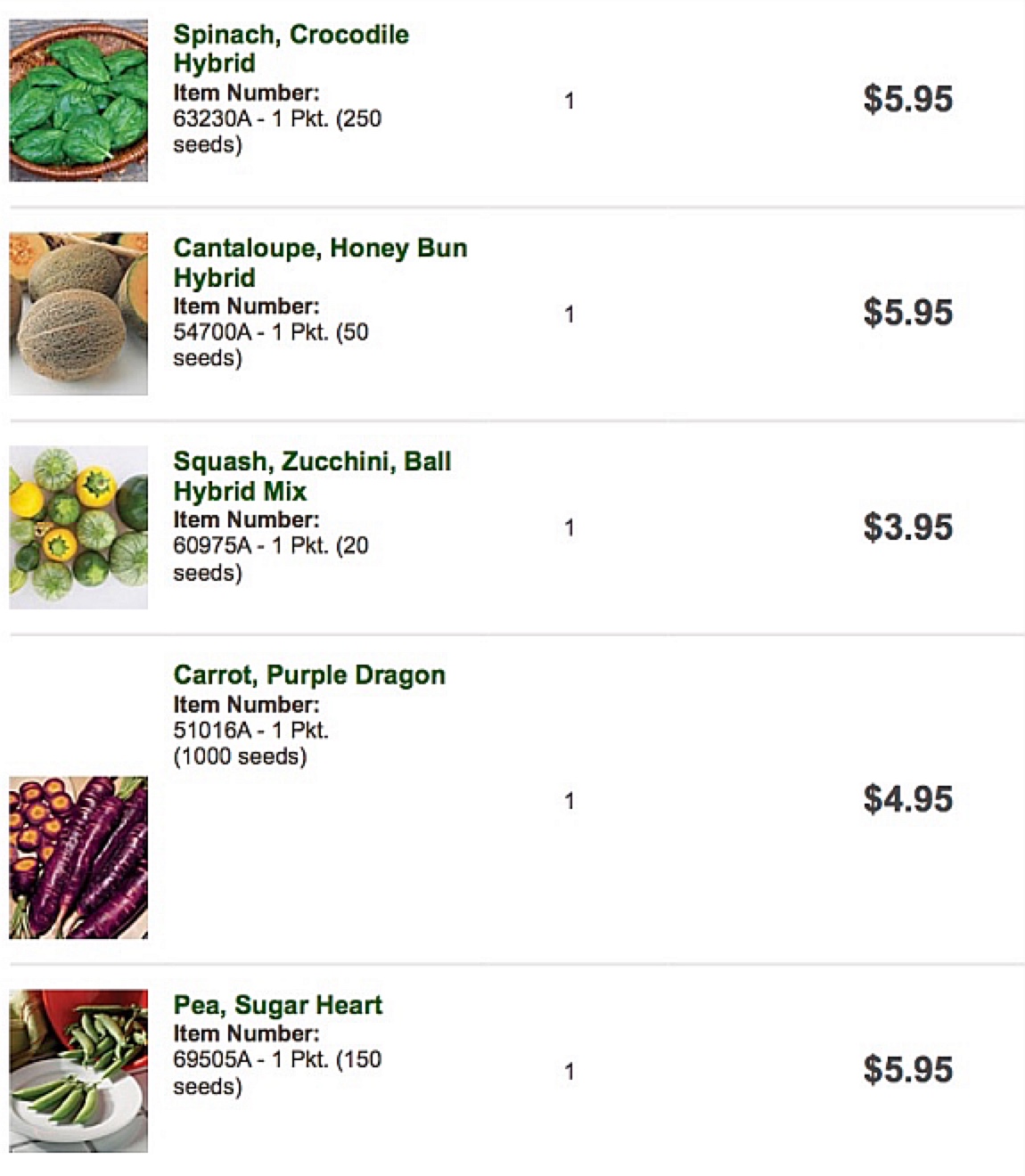Click the carrot quantity value
Image resolution: width=1025 pixels, height=1176 pixels.
click(x=569, y=802)
